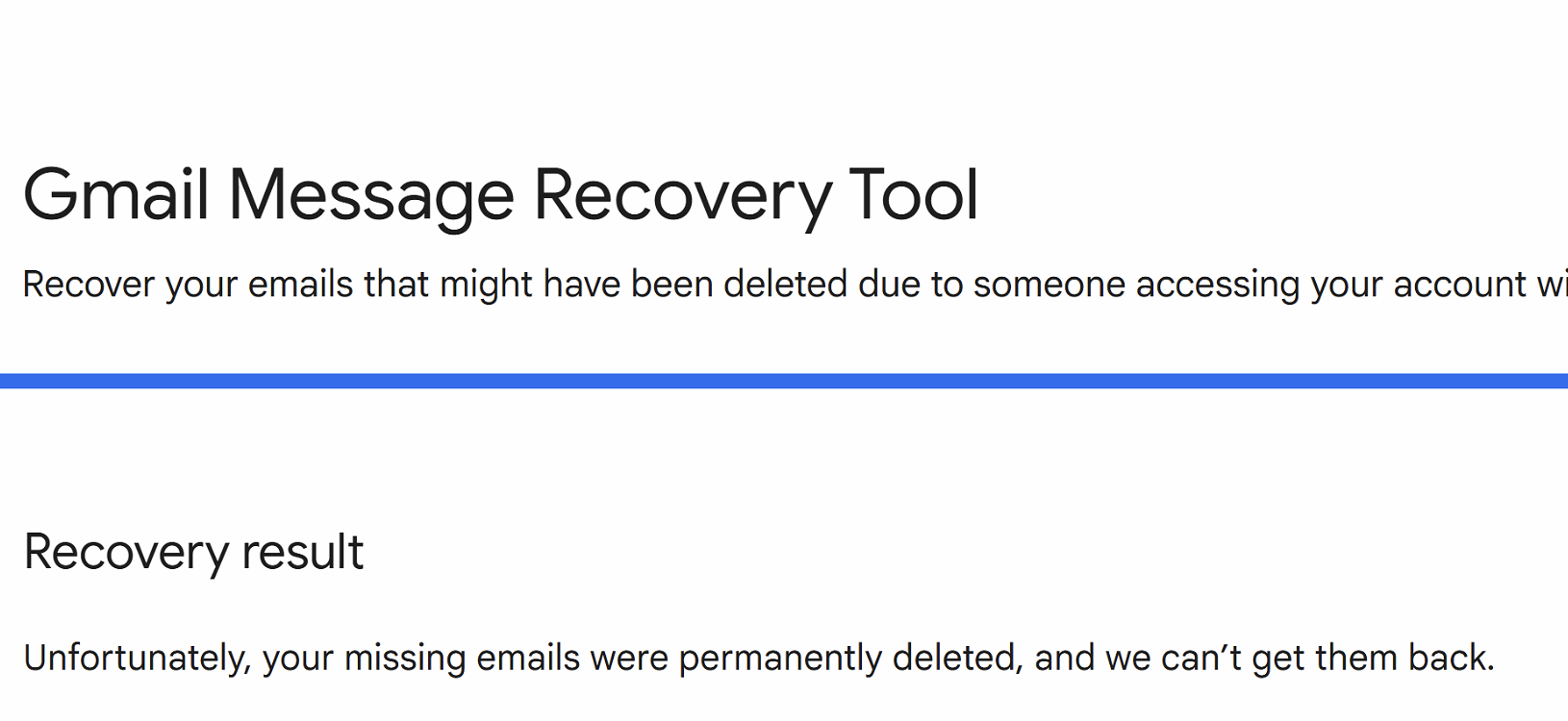This screenshot has height=721, width=1568.
Task: Click the blue horizontal divider bar
Action: [x=784, y=381]
